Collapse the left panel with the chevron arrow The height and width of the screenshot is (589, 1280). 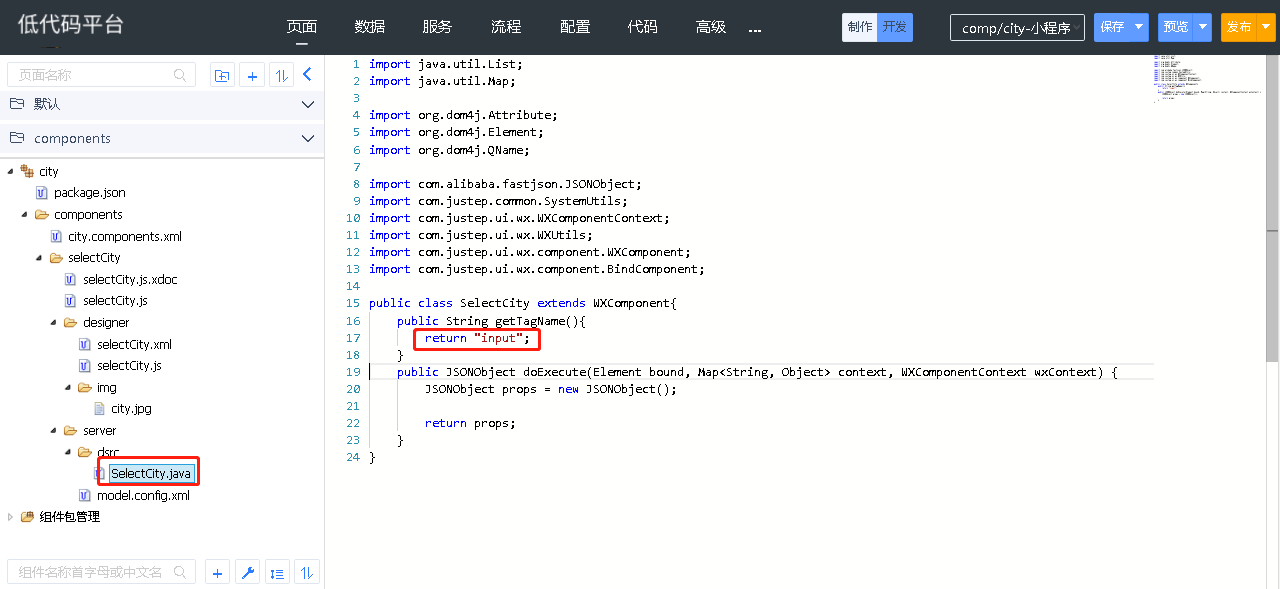(308, 74)
